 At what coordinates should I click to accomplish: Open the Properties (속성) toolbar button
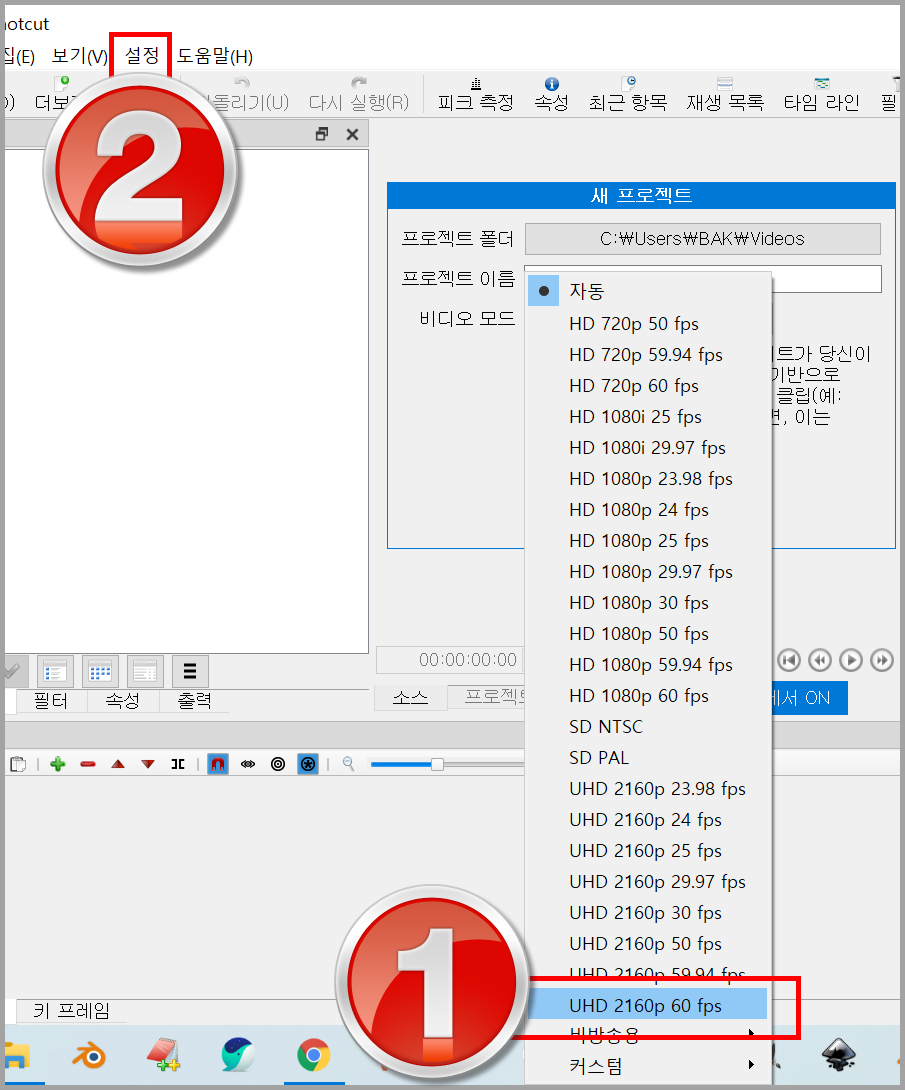[x=551, y=95]
